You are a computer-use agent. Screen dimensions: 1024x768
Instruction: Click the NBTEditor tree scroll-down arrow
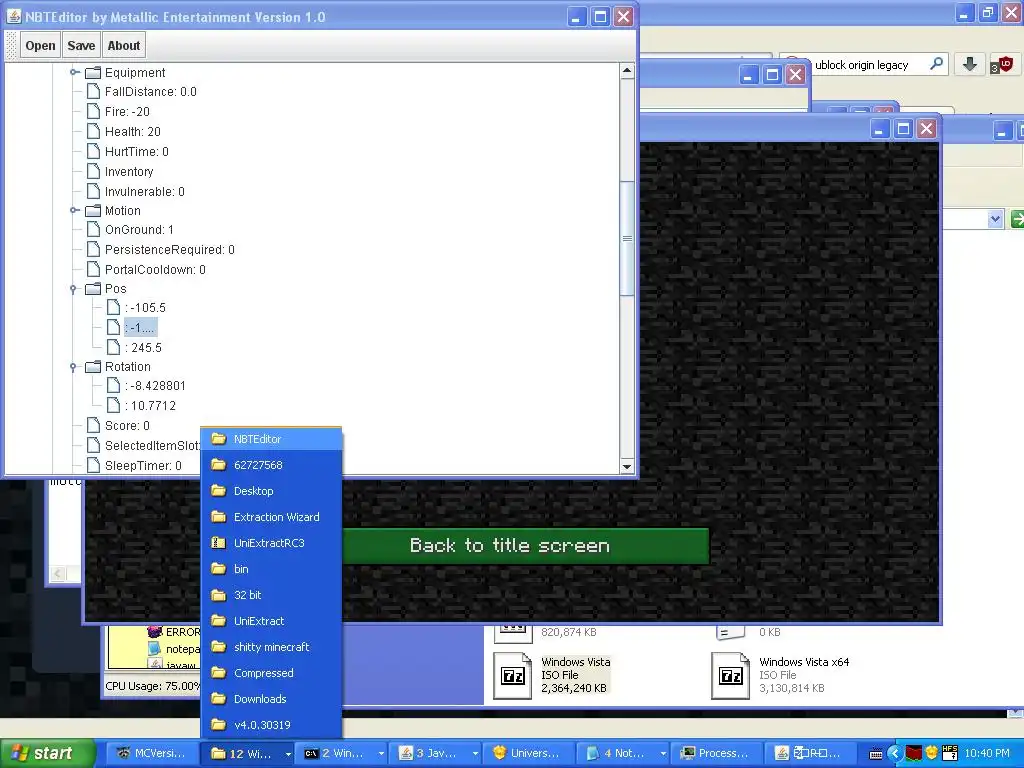click(x=627, y=466)
